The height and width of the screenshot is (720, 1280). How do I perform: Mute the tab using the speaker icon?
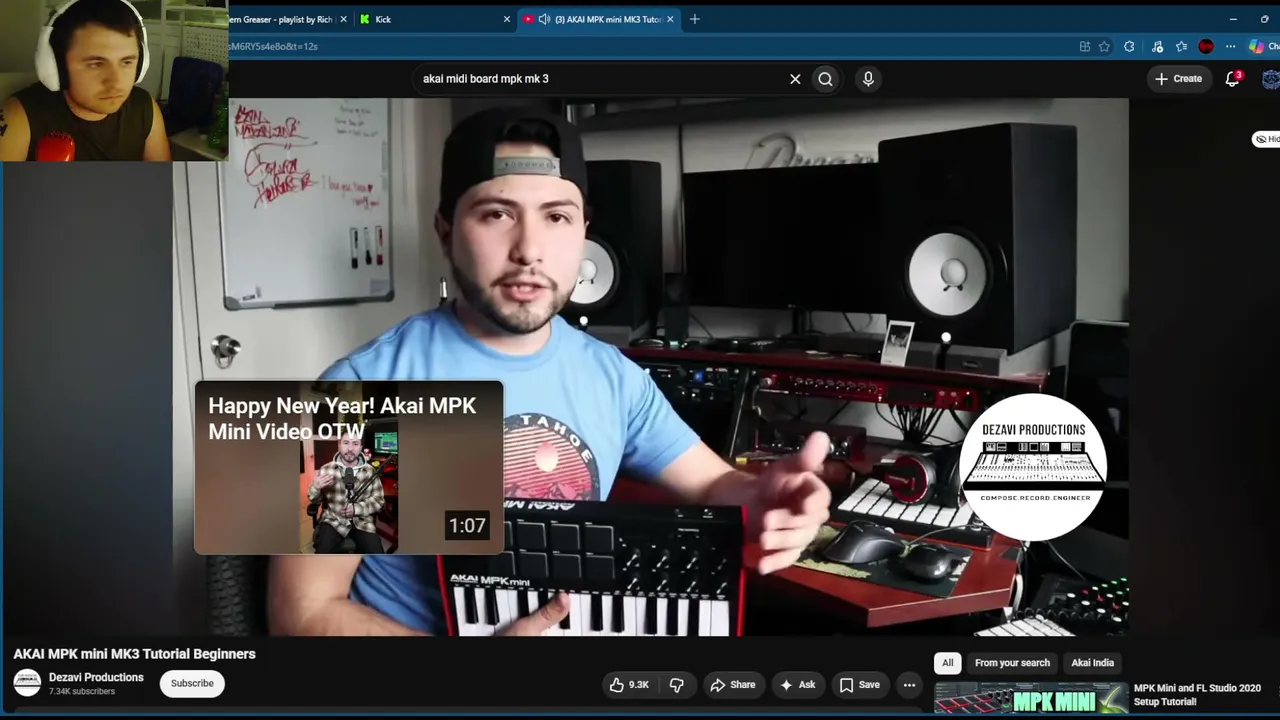[x=544, y=19]
